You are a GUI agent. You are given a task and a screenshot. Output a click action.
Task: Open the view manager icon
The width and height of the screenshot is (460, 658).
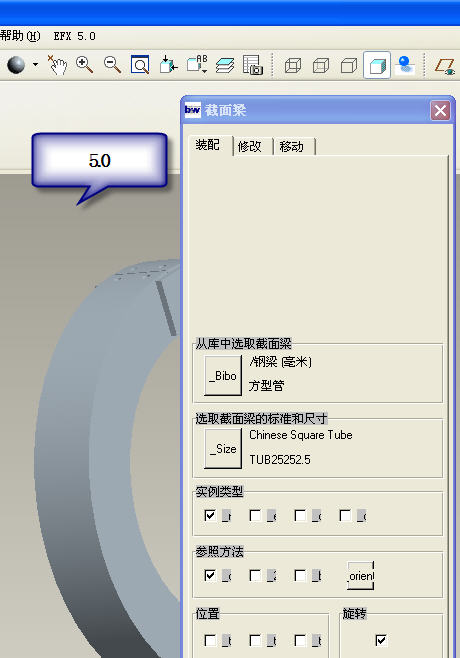coord(253,65)
